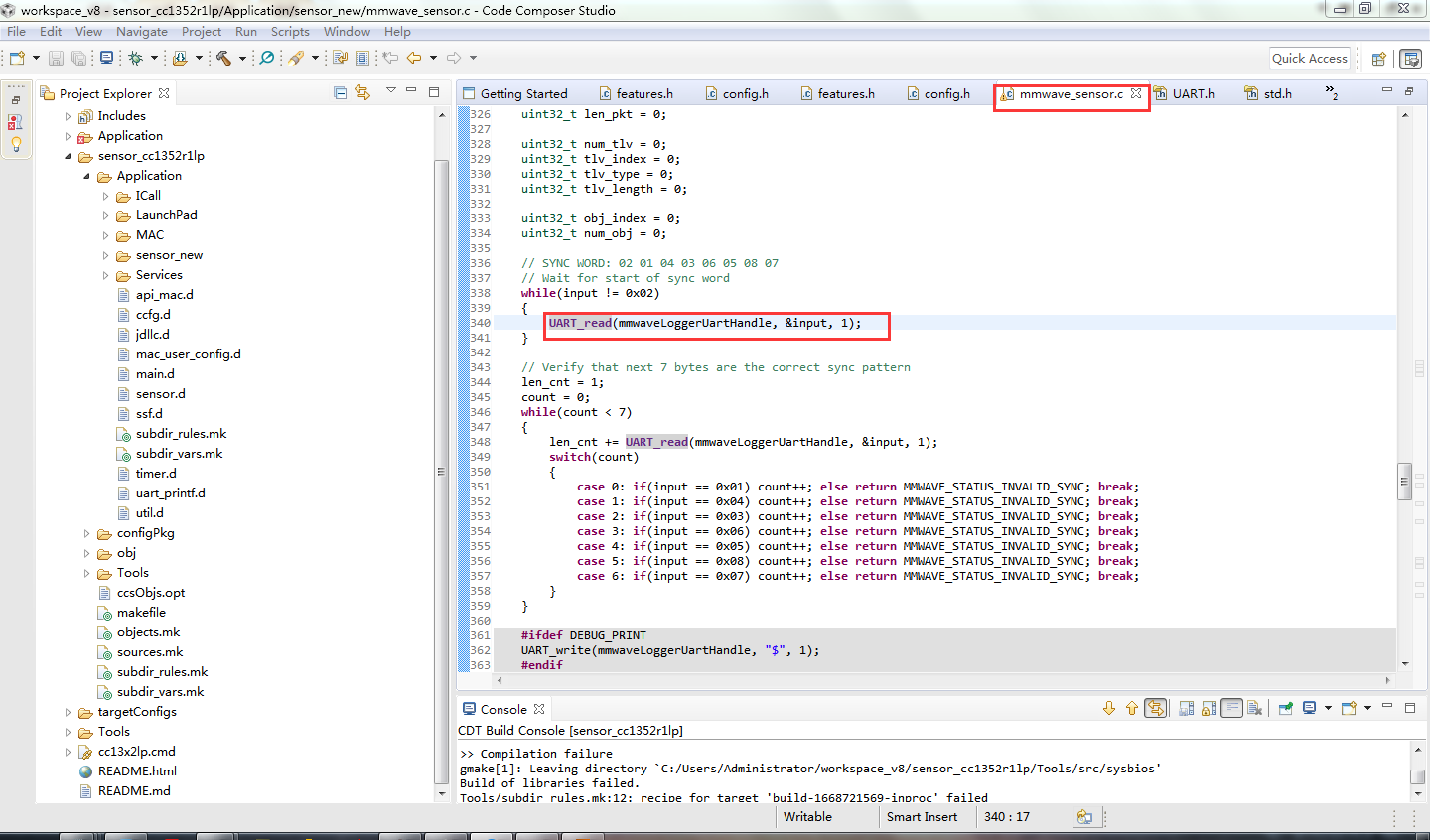The height and width of the screenshot is (840, 1430).
Task: Click the Save icon in the toolbar
Action: point(56,58)
